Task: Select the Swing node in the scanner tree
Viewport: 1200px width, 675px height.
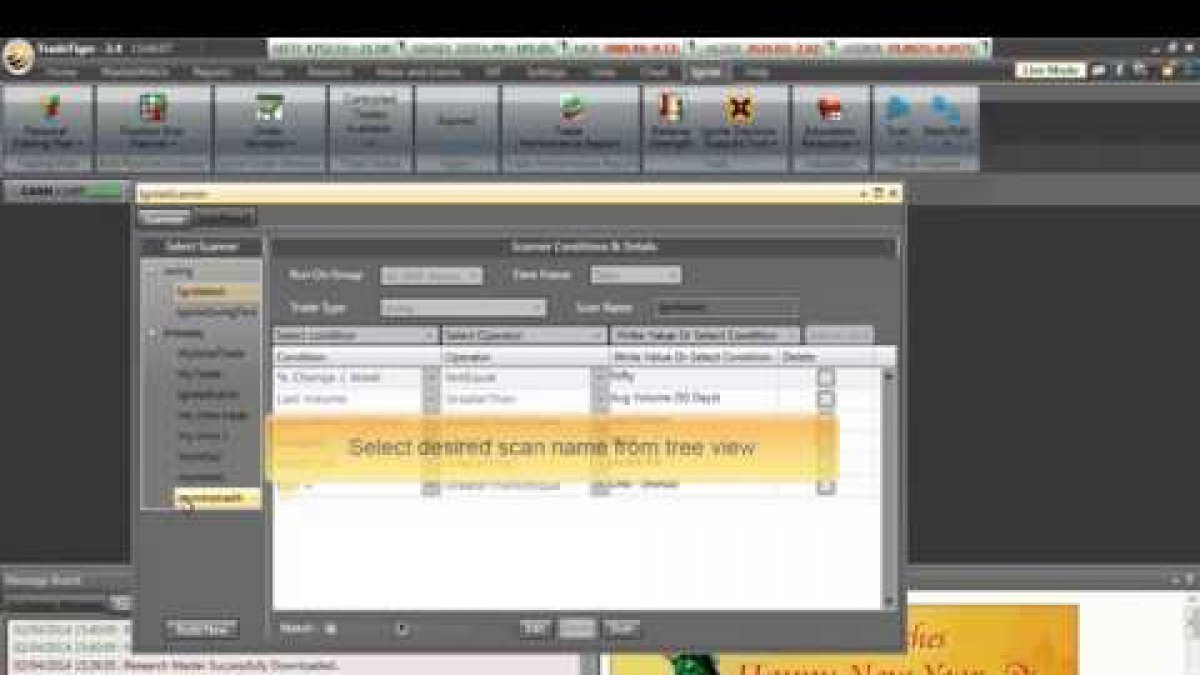Action: click(x=179, y=272)
